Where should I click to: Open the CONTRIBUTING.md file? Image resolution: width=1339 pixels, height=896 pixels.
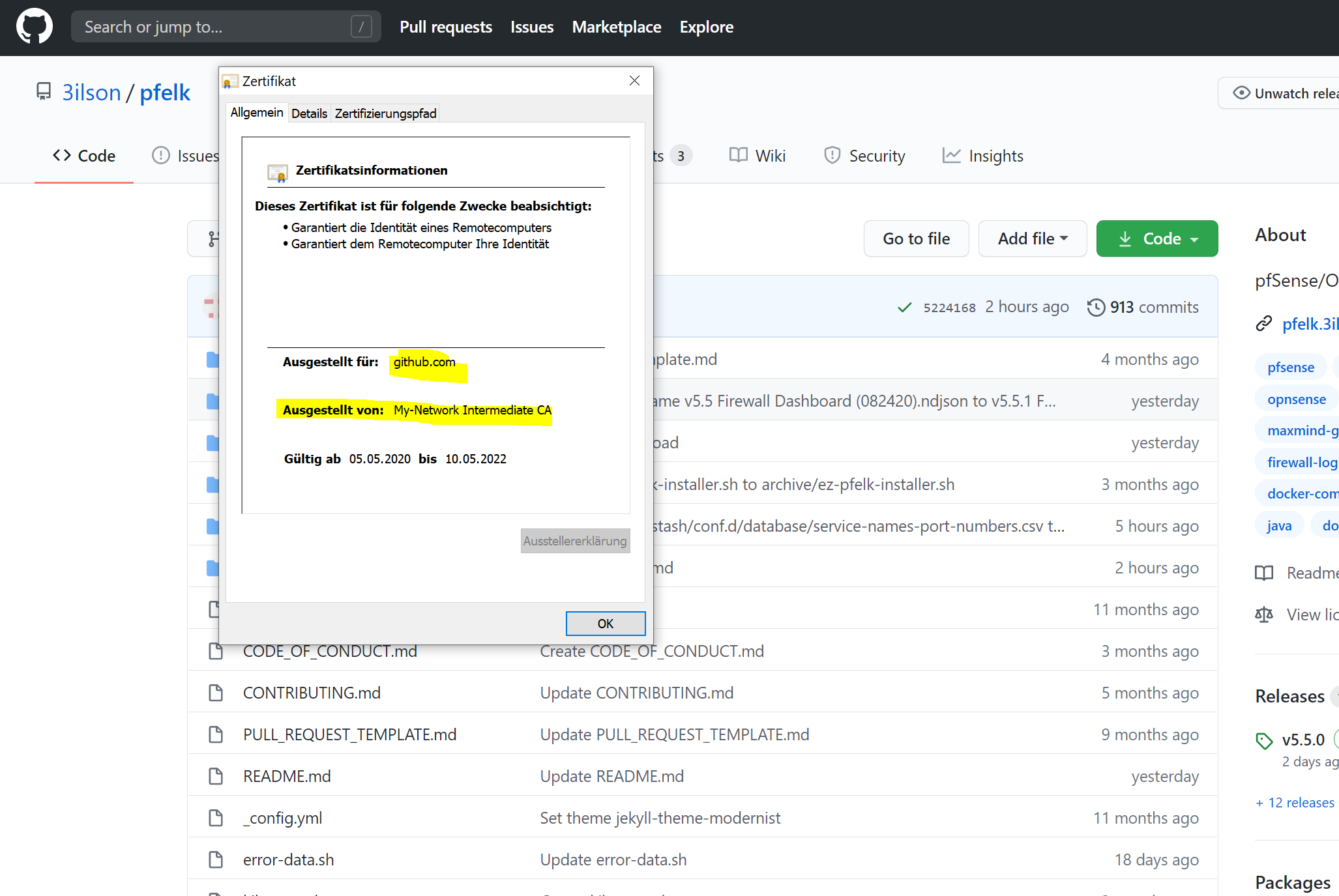(312, 693)
